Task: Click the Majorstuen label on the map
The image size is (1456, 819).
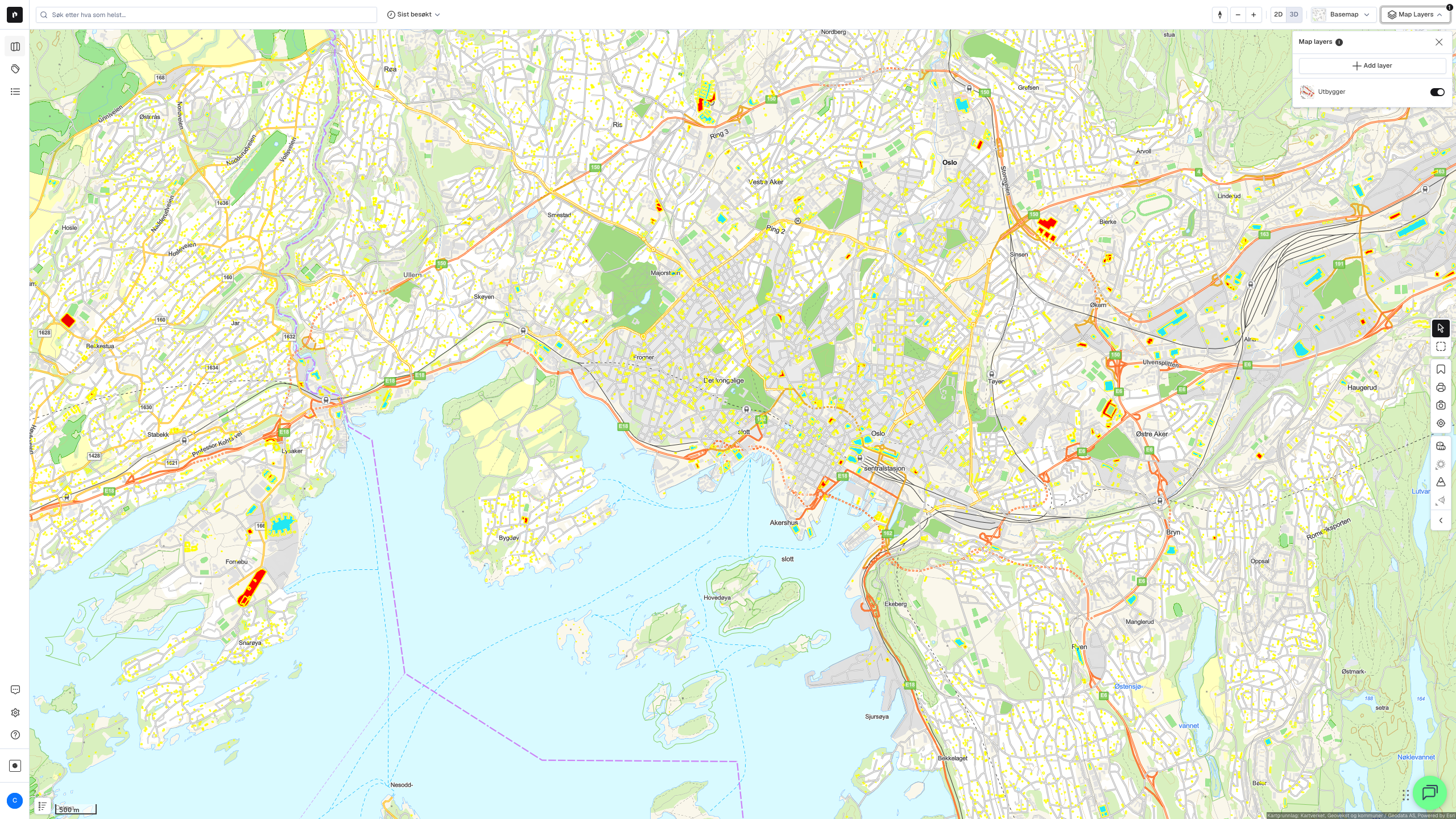Action: pyautogui.click(x=665, y=273)
